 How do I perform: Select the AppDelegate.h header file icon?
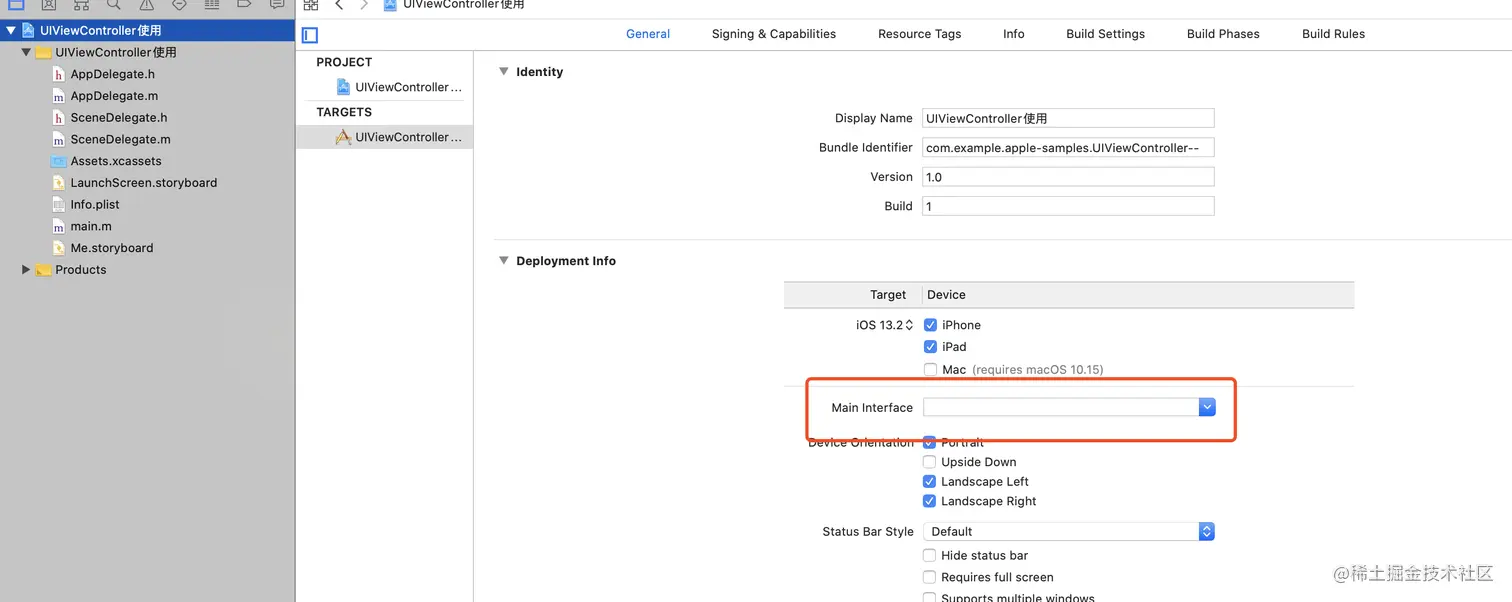click(x=59, y=74)
